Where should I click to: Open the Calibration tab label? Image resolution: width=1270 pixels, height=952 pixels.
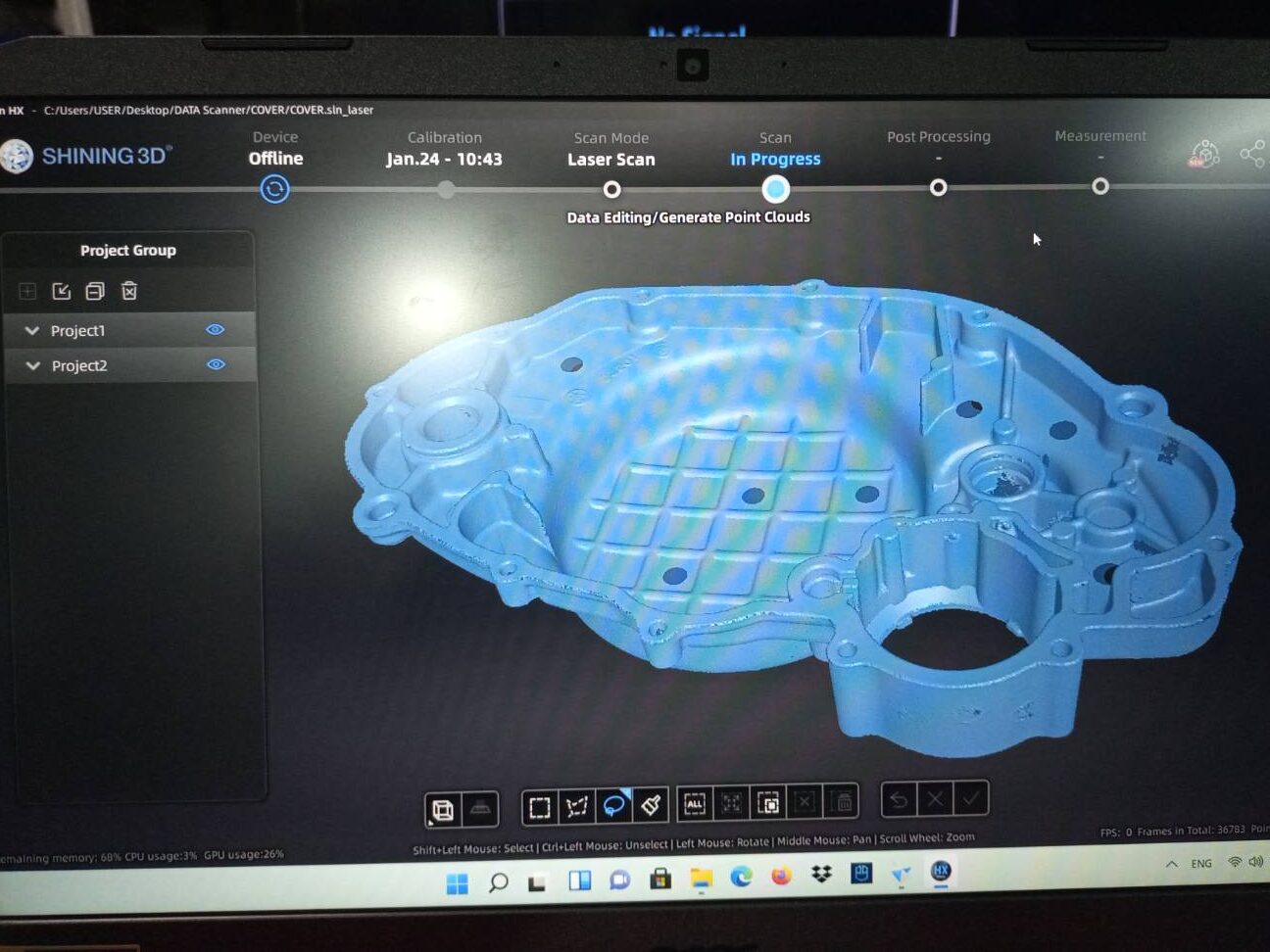pos(445,137)
